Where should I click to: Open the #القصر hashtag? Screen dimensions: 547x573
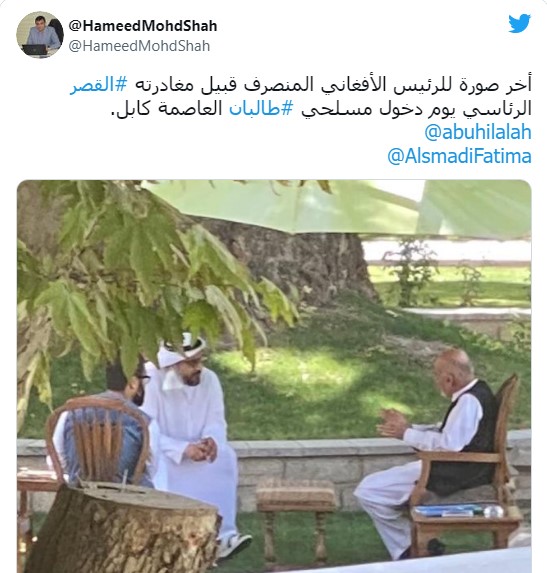pyautogui.click(x=99, y=85)
